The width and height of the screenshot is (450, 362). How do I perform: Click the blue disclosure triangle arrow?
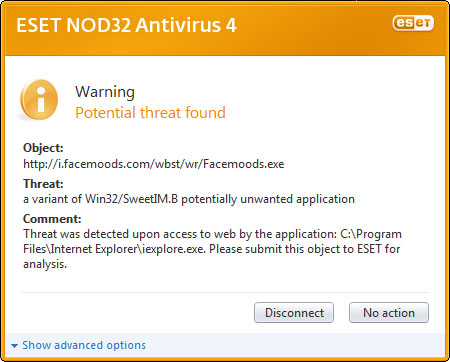click(14, 346)
